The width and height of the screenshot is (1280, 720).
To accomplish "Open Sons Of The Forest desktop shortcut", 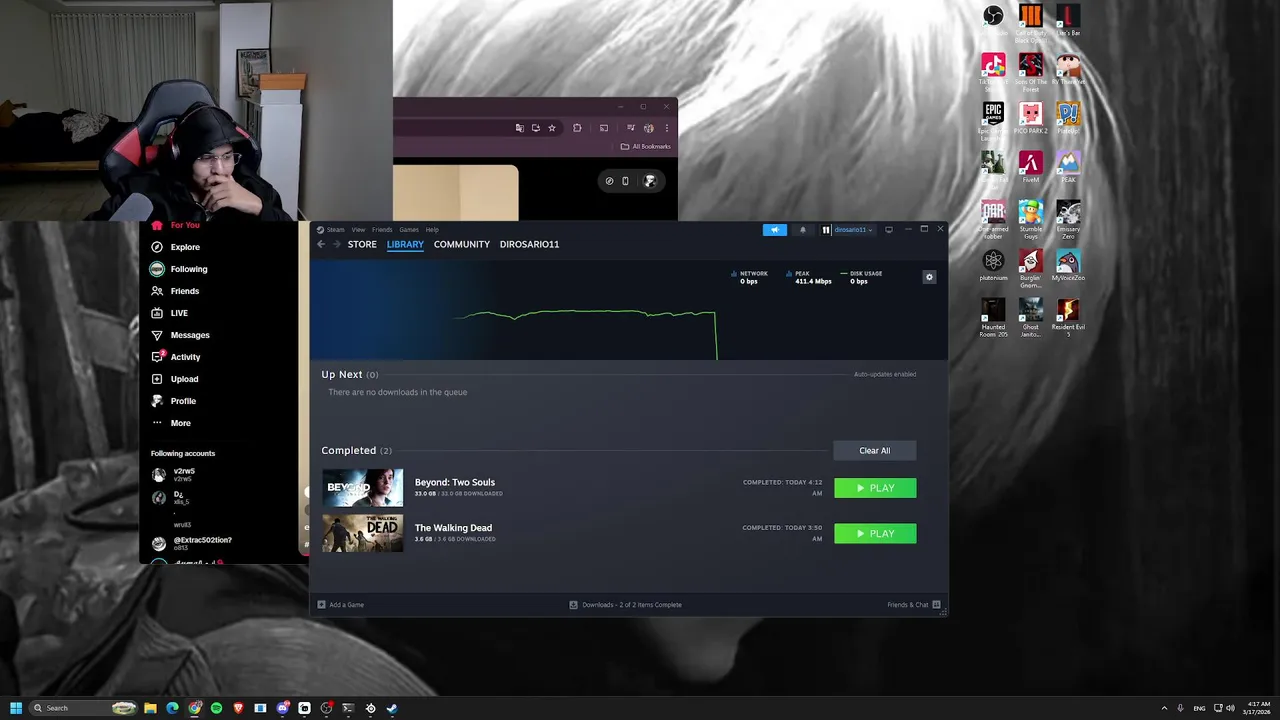I will click(x=1030, y=72).
